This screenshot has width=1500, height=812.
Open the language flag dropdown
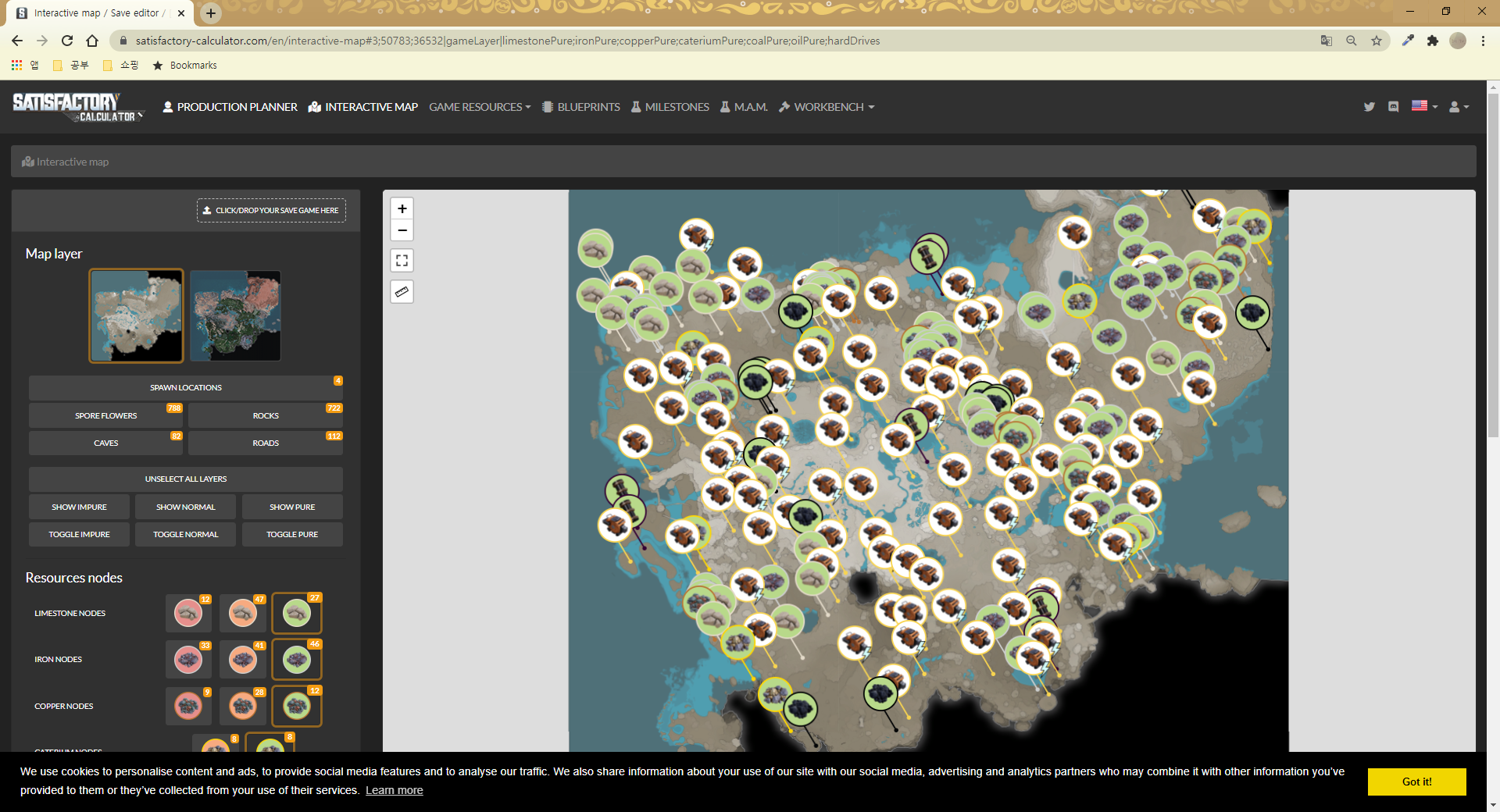[x=1424, y=106]
